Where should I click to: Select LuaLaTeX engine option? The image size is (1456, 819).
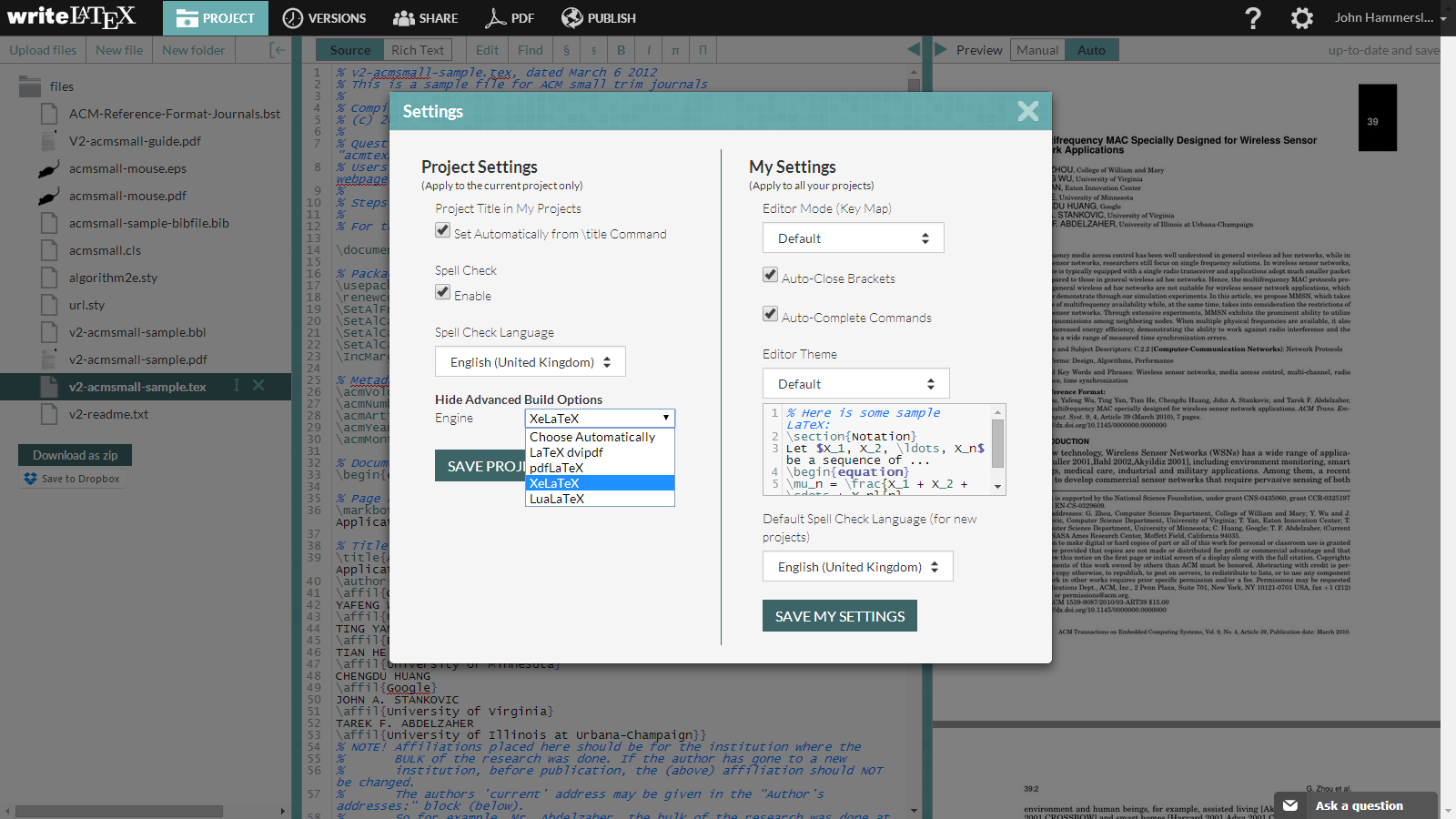point(601,499)
